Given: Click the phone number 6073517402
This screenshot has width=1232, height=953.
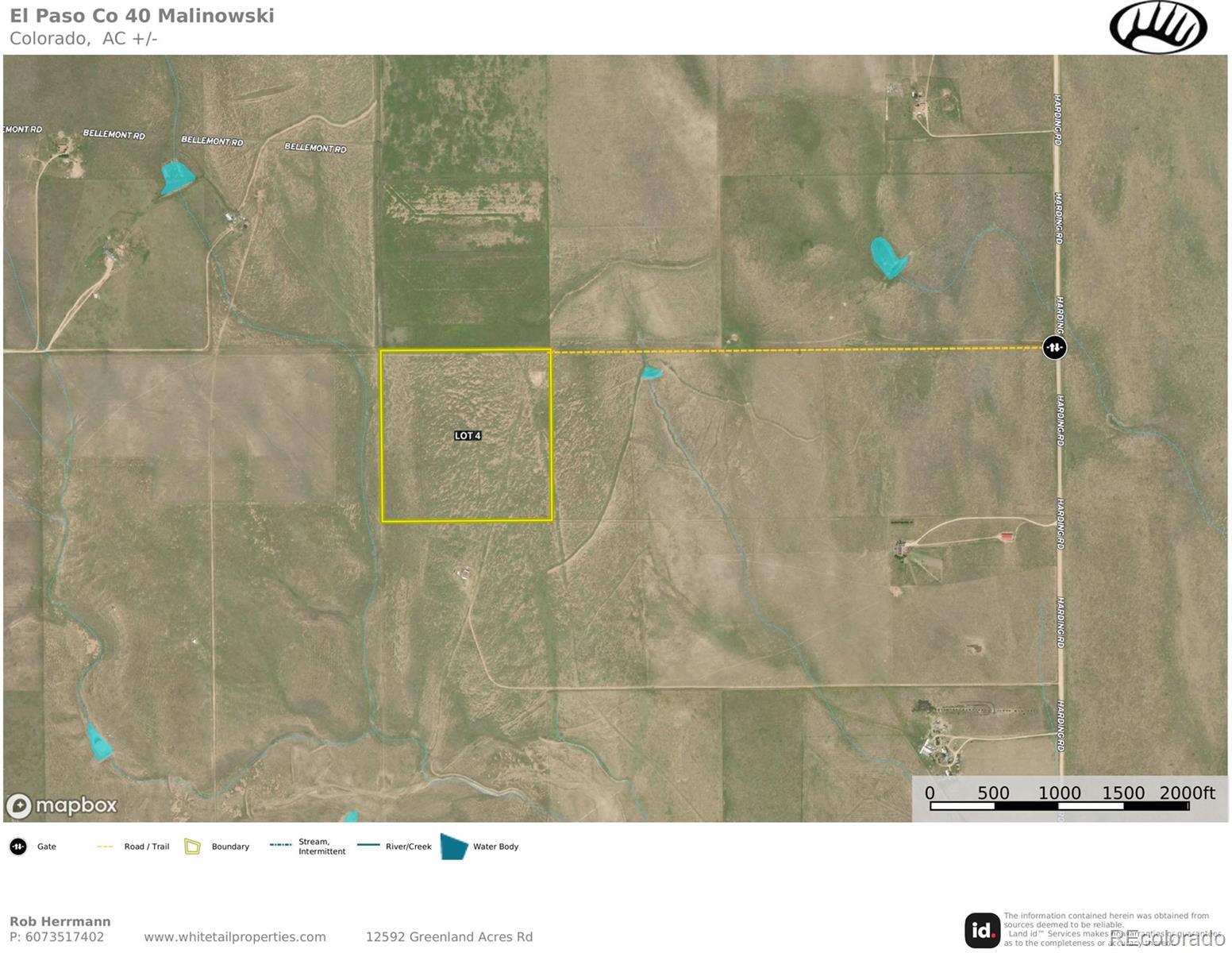Looking at the screenshot, I should pos(65,937).
